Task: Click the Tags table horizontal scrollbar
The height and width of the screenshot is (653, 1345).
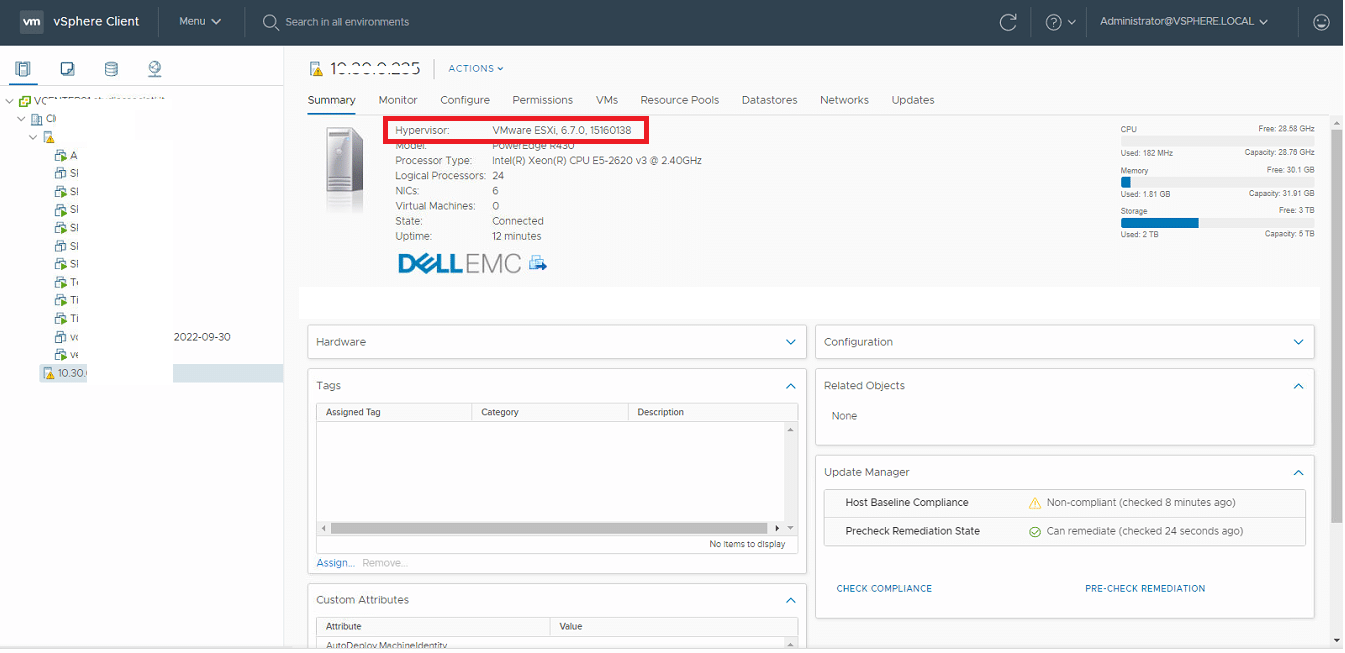Action: pos(549,528)
